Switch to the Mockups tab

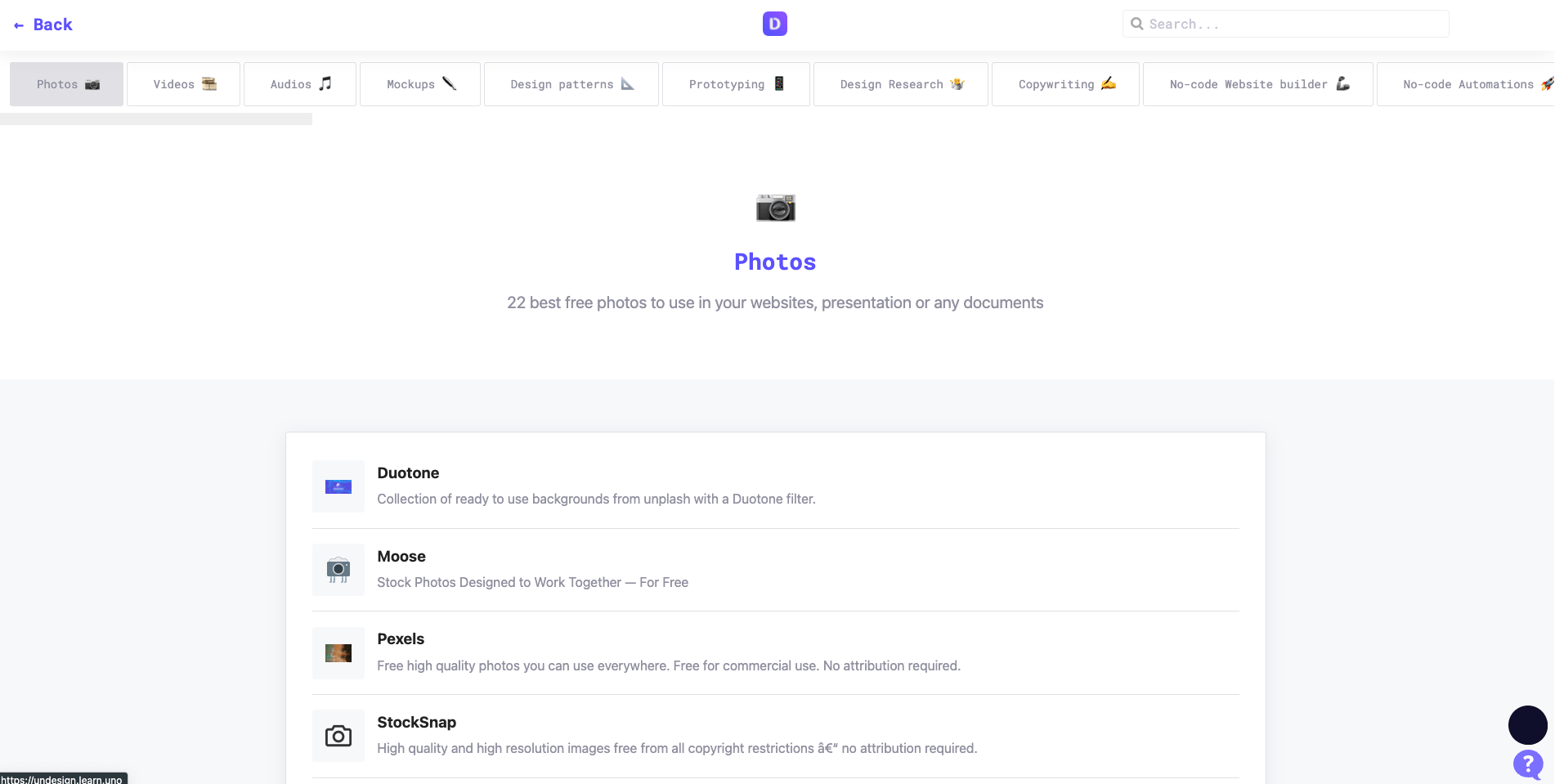420,84
